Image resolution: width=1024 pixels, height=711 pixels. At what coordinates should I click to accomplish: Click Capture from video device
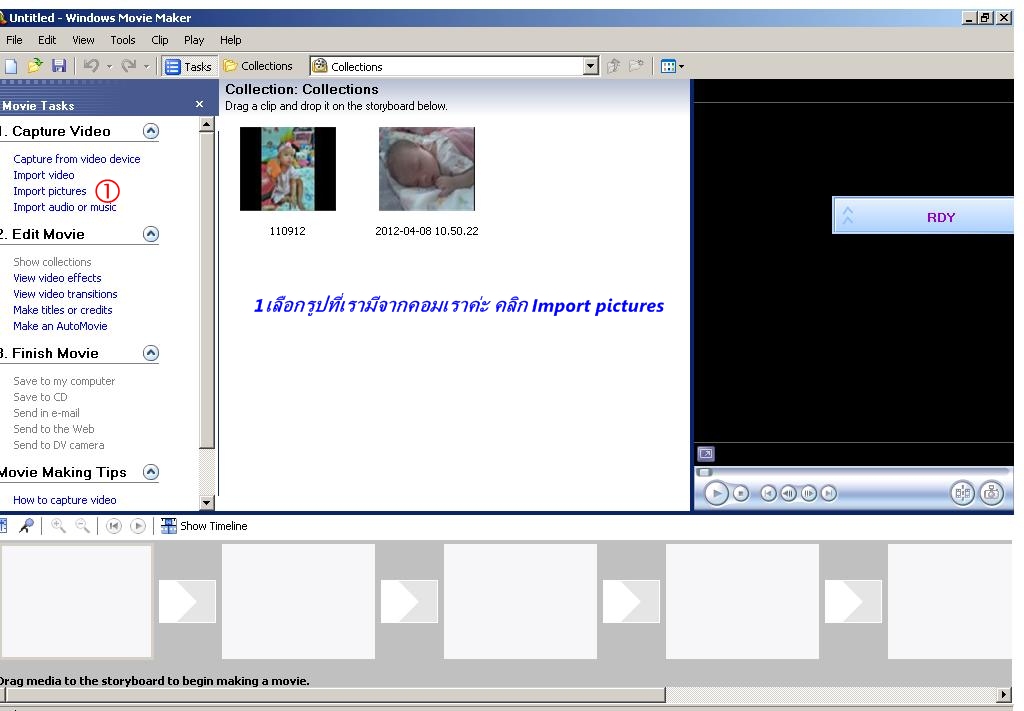coord(76,159)
